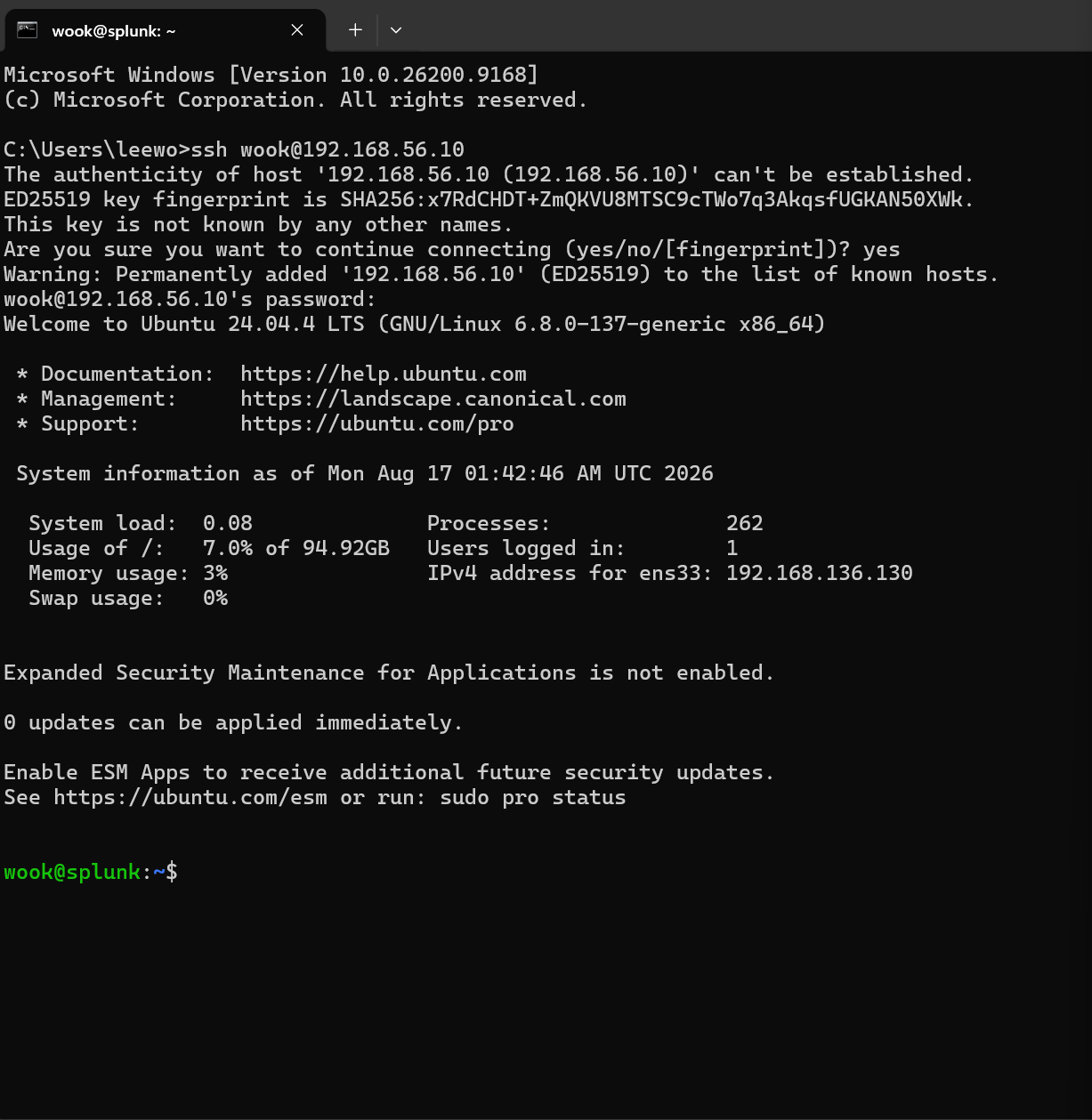
Task: Click 'Enable ESM Apps to receive' line
Action: coord(389,773)
